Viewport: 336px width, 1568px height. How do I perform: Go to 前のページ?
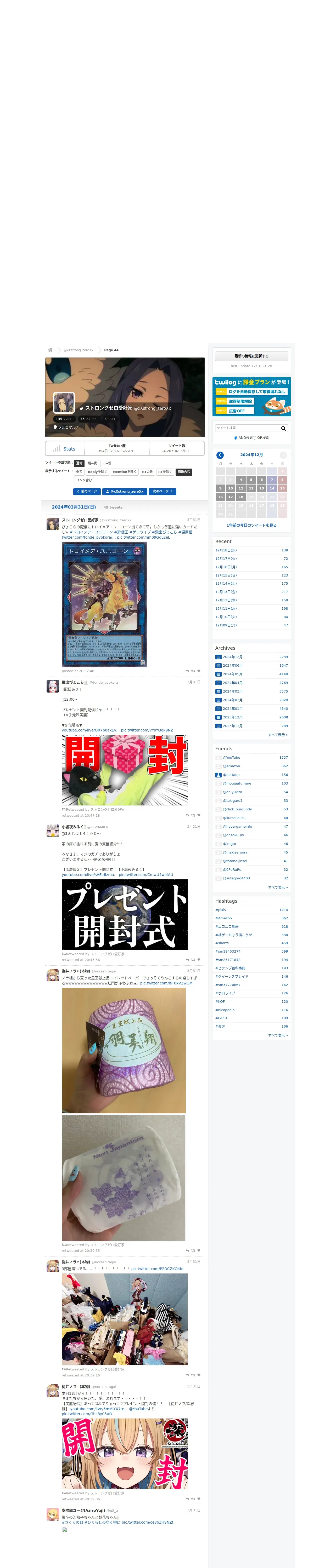pos(87,491)
